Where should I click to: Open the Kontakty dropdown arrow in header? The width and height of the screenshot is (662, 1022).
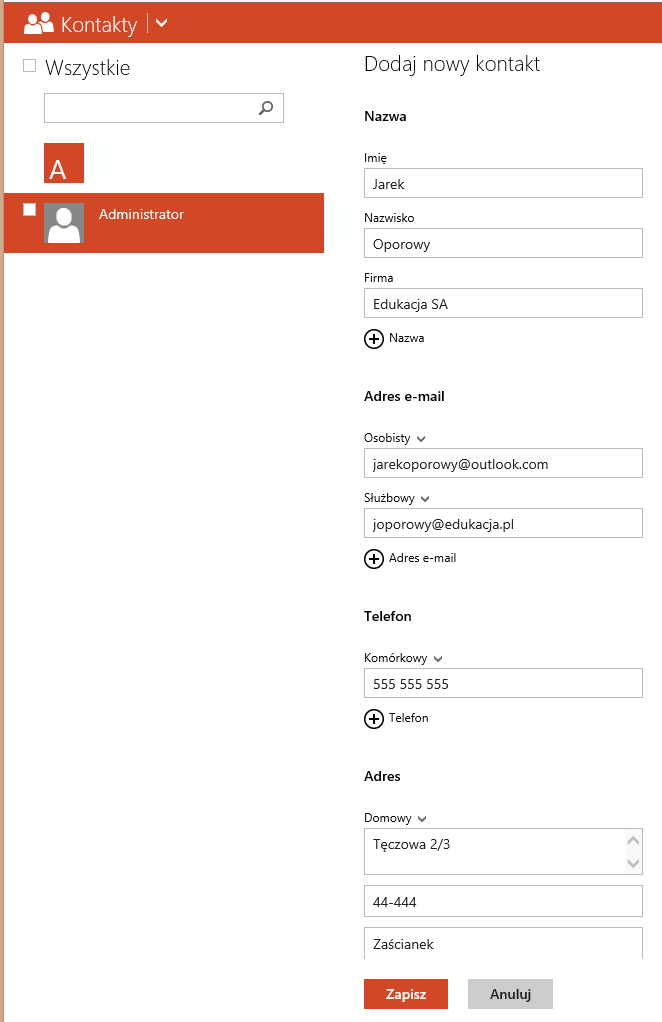[163, 23]
